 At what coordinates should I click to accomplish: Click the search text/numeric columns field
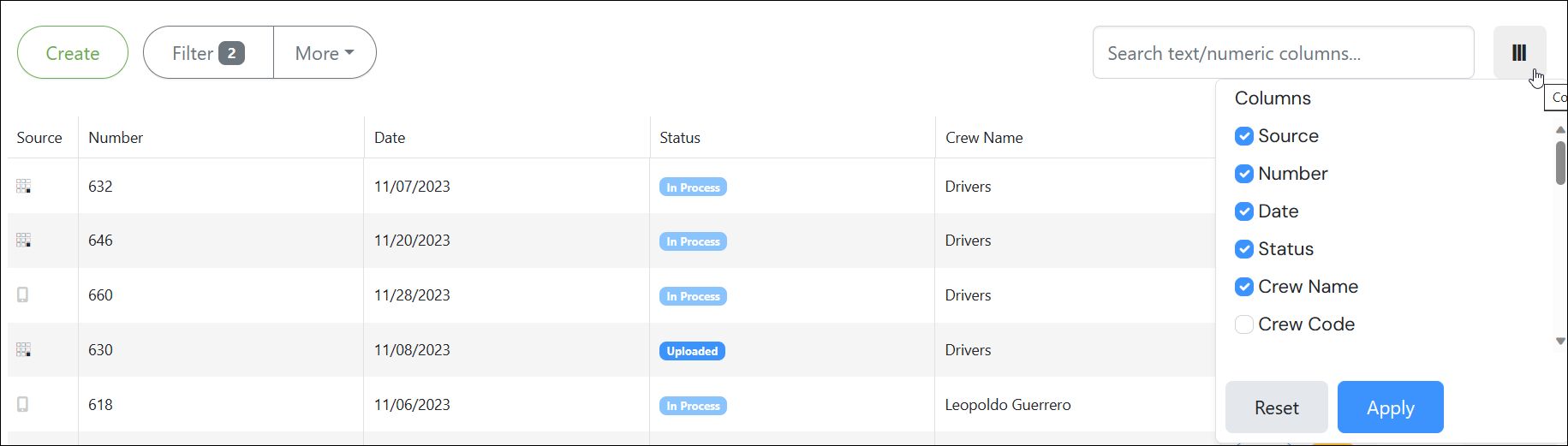(1282, 53)
